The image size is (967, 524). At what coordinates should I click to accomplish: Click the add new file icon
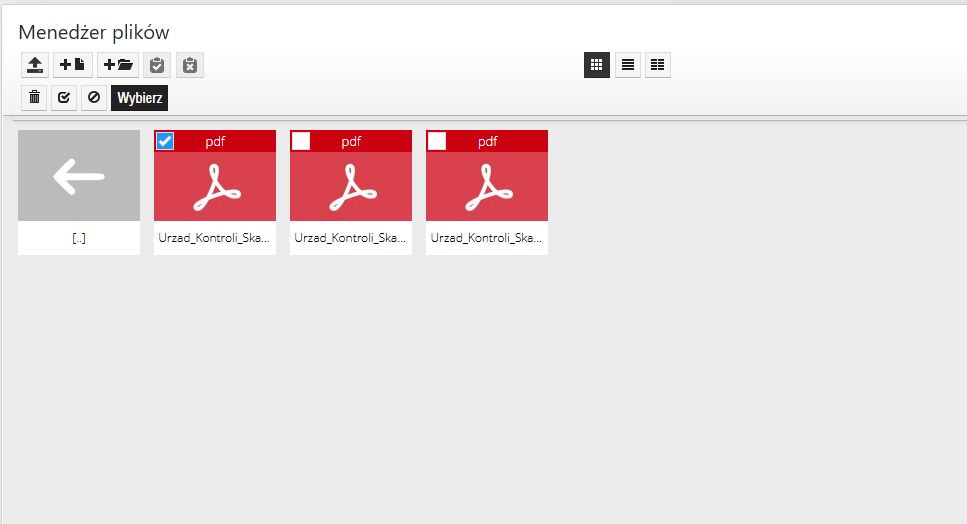pyautogui.click(x=73, y=66)
